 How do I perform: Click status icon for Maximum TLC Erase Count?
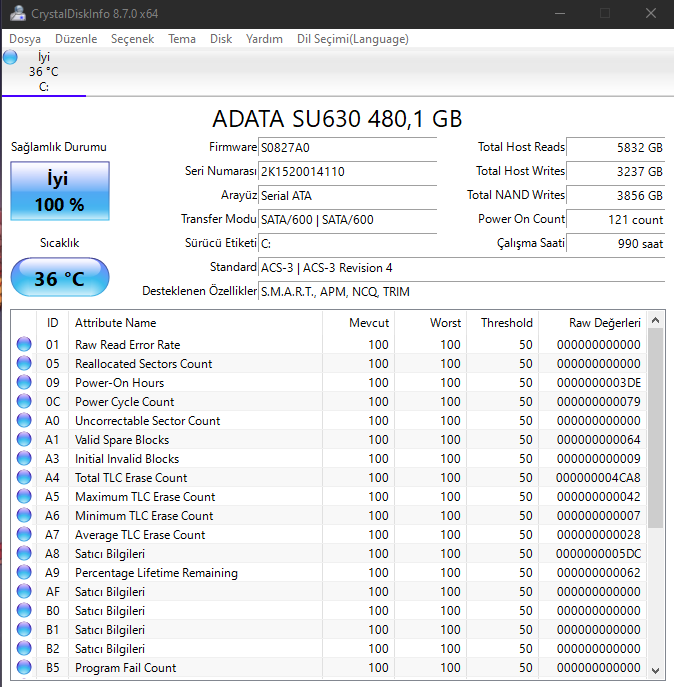[24, 496]
